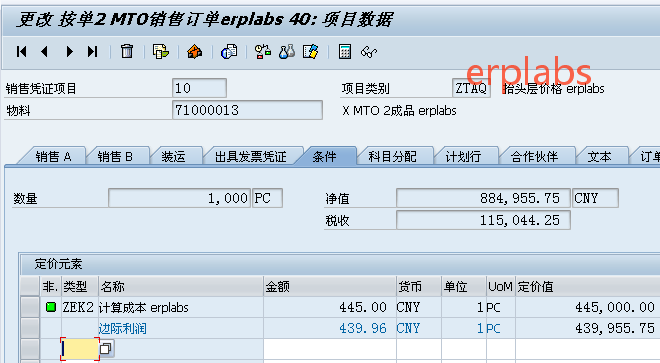
Task: Select the empty third row with its selector
Action: 30,349
